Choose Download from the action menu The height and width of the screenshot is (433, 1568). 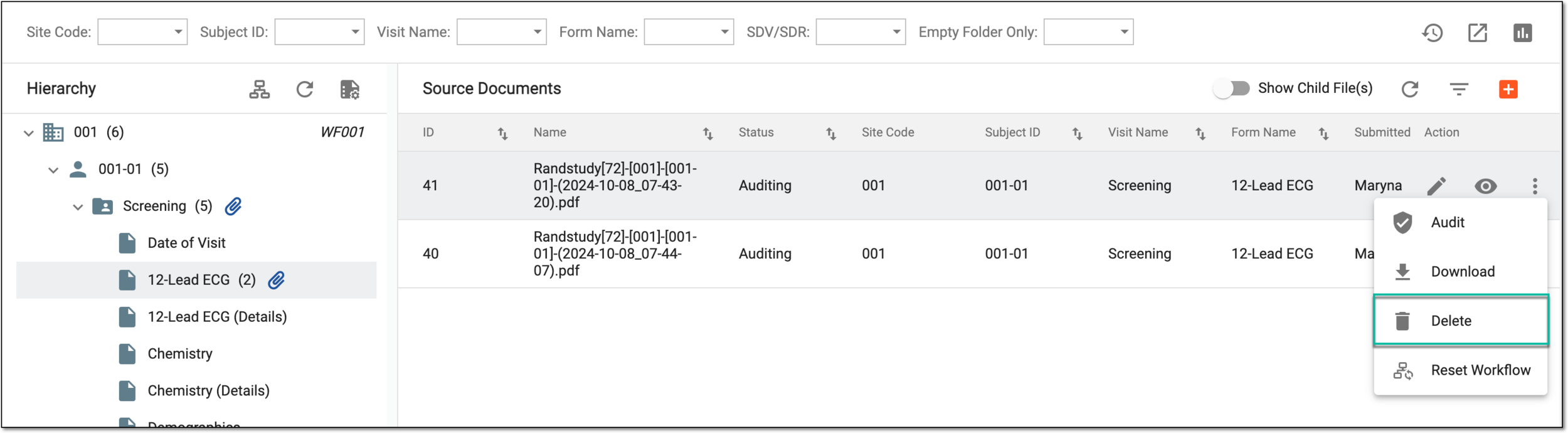[x=1460, y=272]
